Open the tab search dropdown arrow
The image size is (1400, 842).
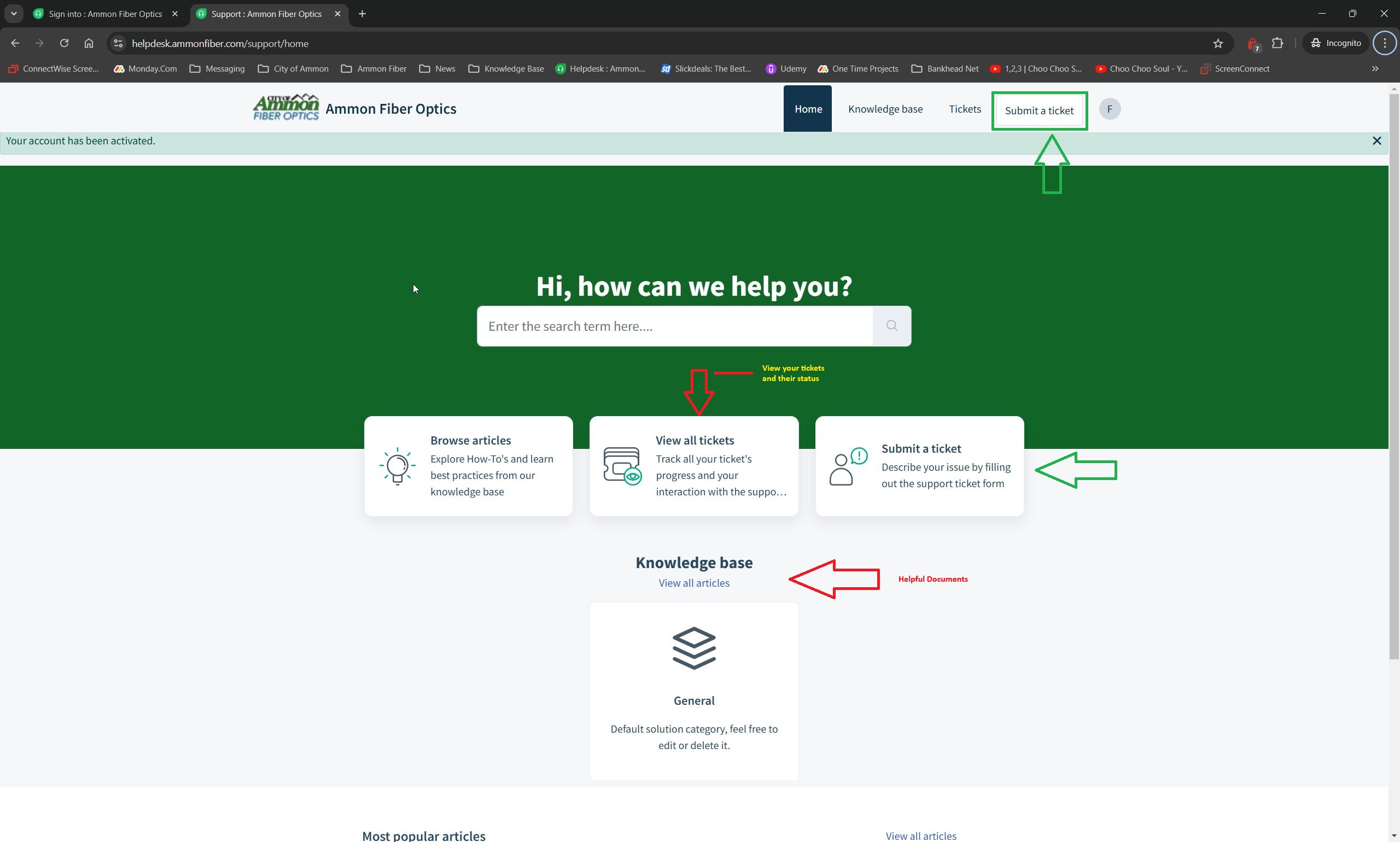[14, 14]
